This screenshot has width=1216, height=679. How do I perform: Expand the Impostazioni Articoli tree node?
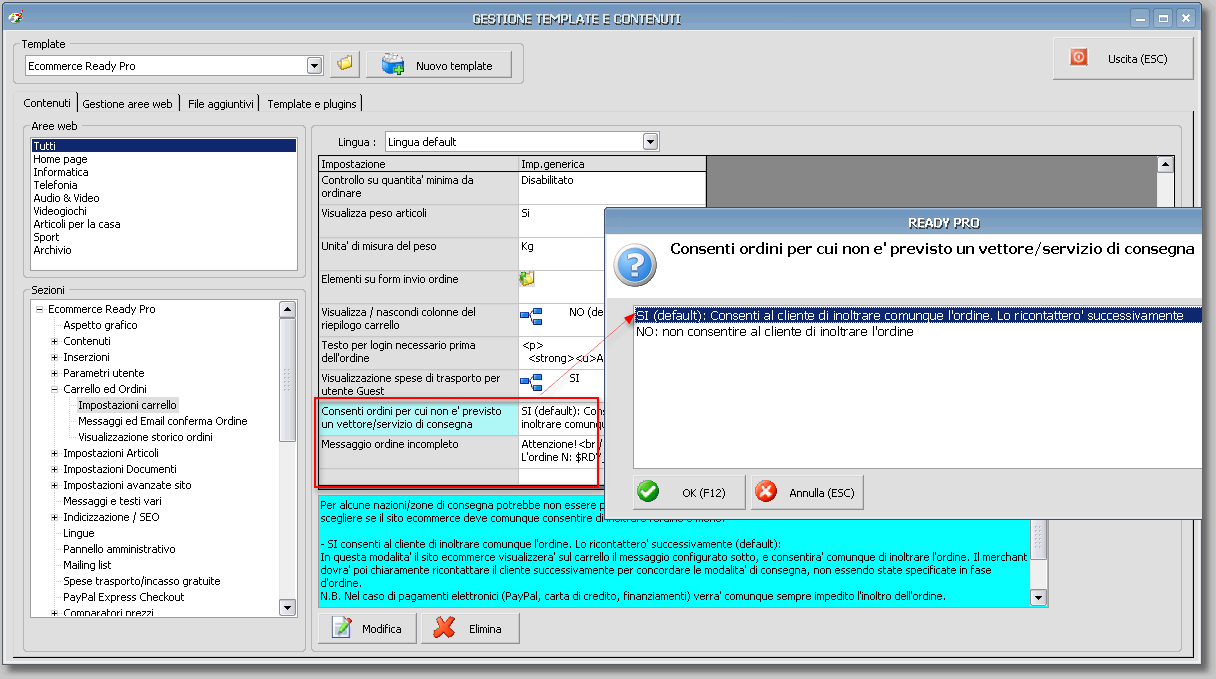pos(54,453)
